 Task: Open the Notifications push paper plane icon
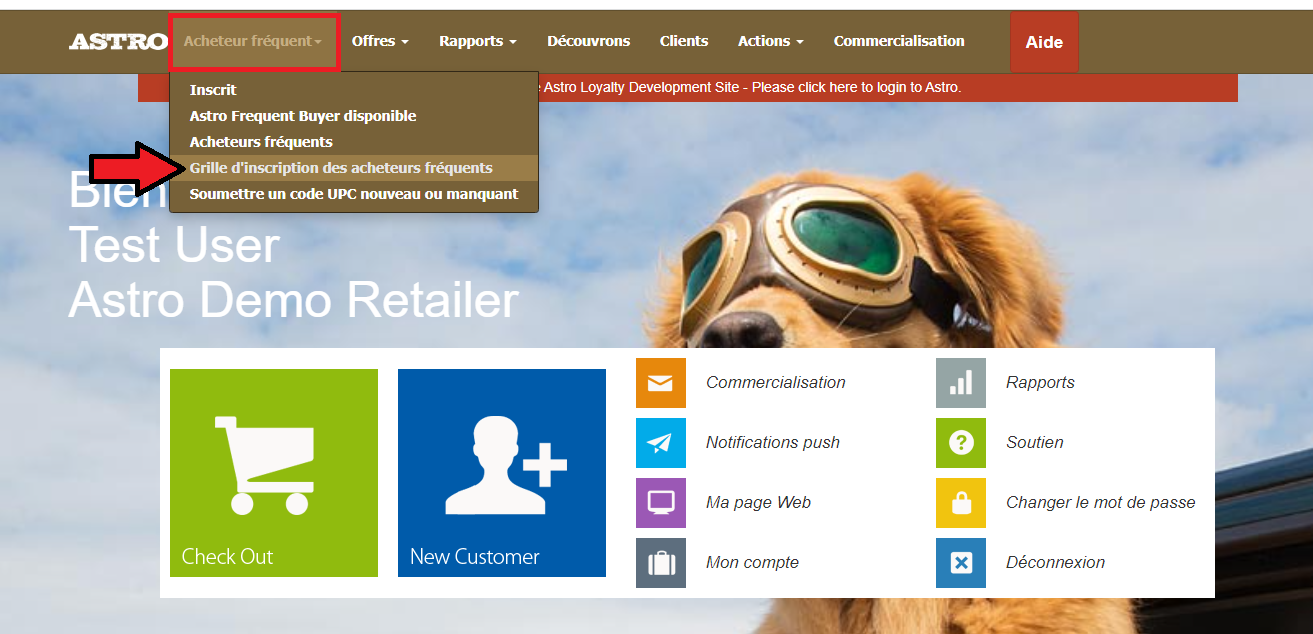(661, 443)
